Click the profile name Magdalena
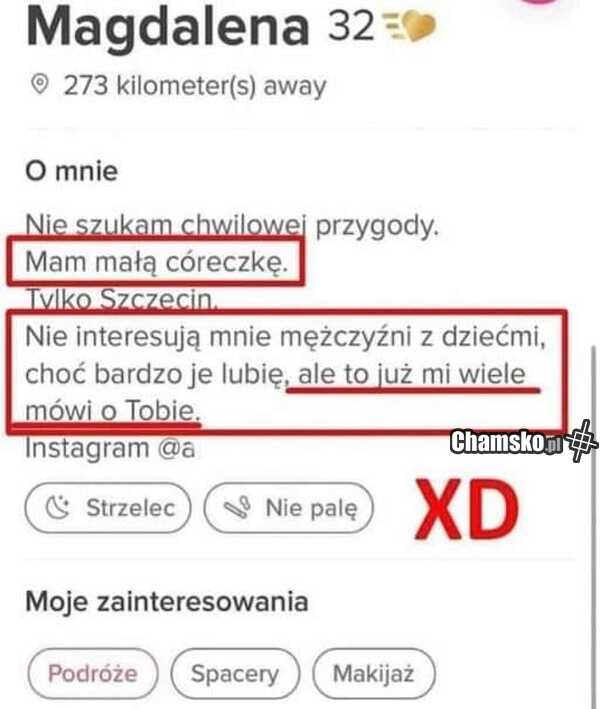Screen dimensions: 600x709 [x=167, y=30]
